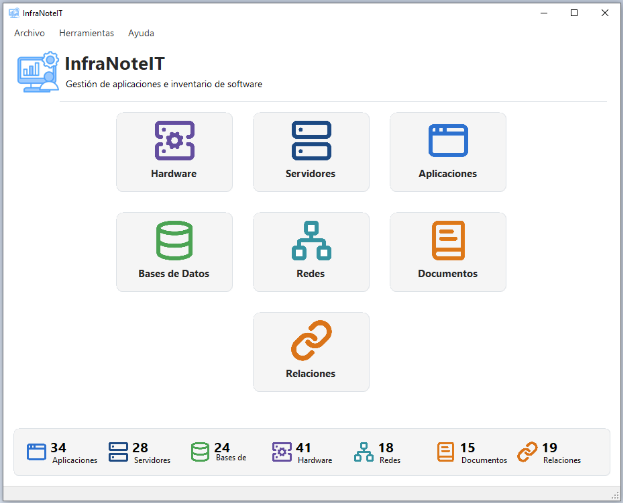The height and width of the screenshot is (504, 624).
Task: Click the green Bases de Datos cylinder icon
Action: tap(174, 240)
